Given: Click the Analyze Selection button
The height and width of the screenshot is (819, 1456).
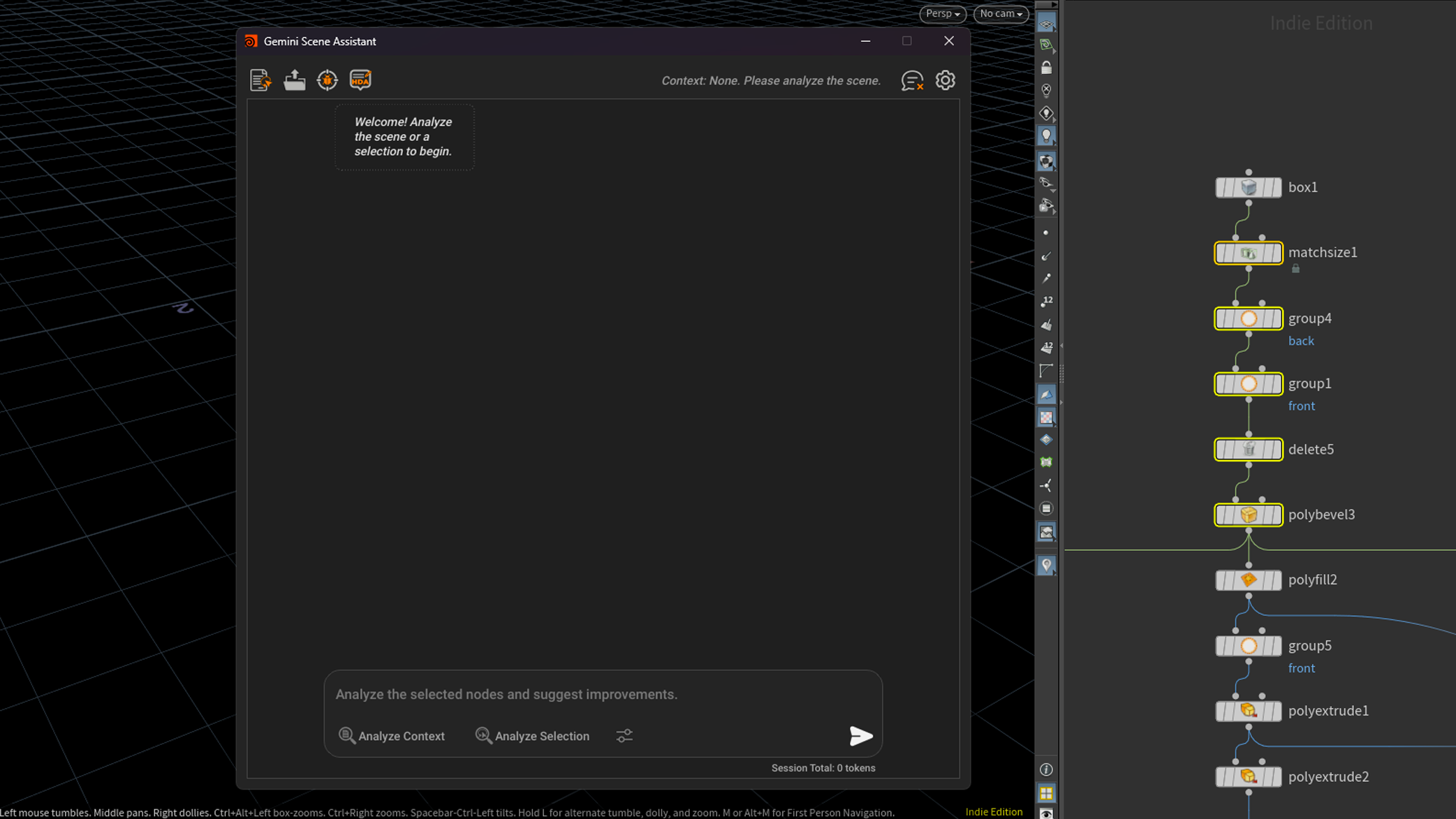Looking at the screenshot, I should (532, 736).
